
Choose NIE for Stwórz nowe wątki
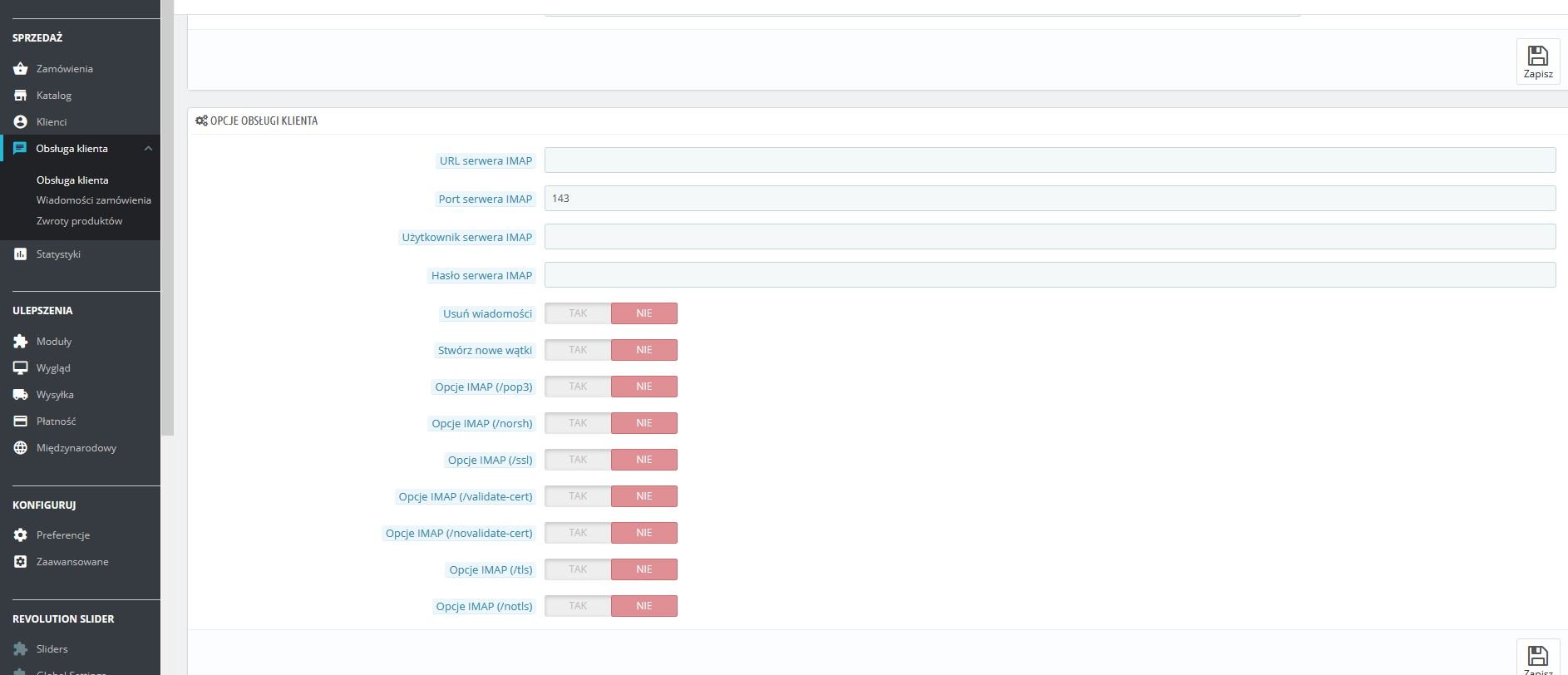pyautogui.click(x=644, y=350)
